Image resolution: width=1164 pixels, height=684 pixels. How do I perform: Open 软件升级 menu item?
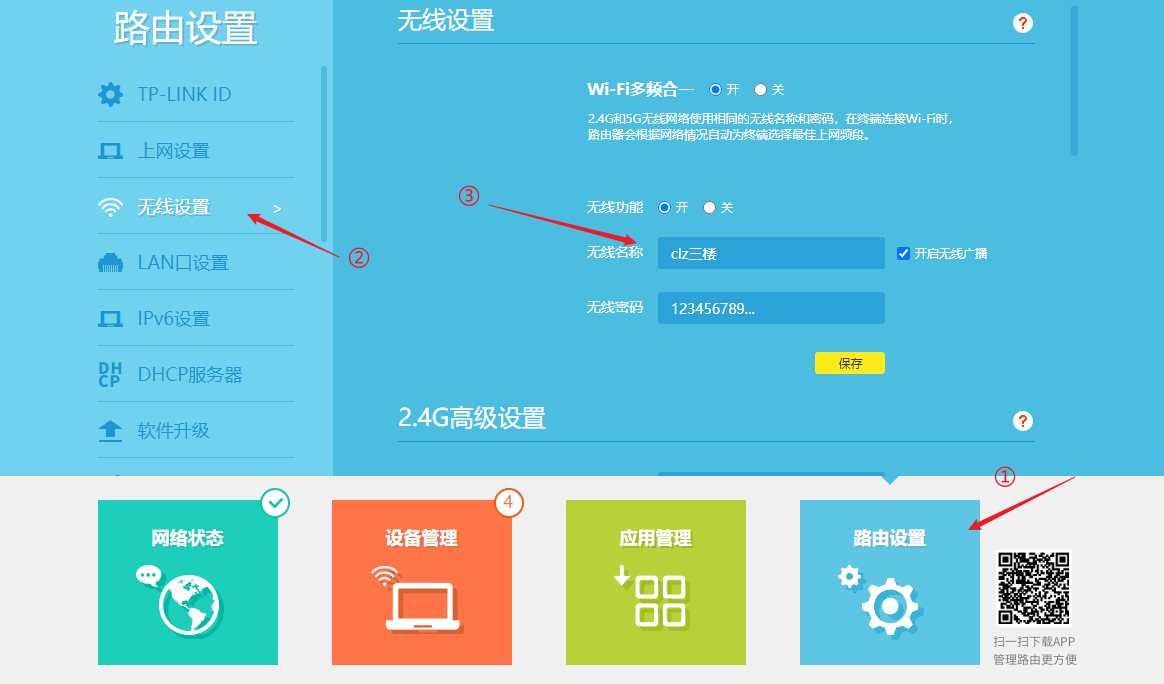(x=196, y=431)
